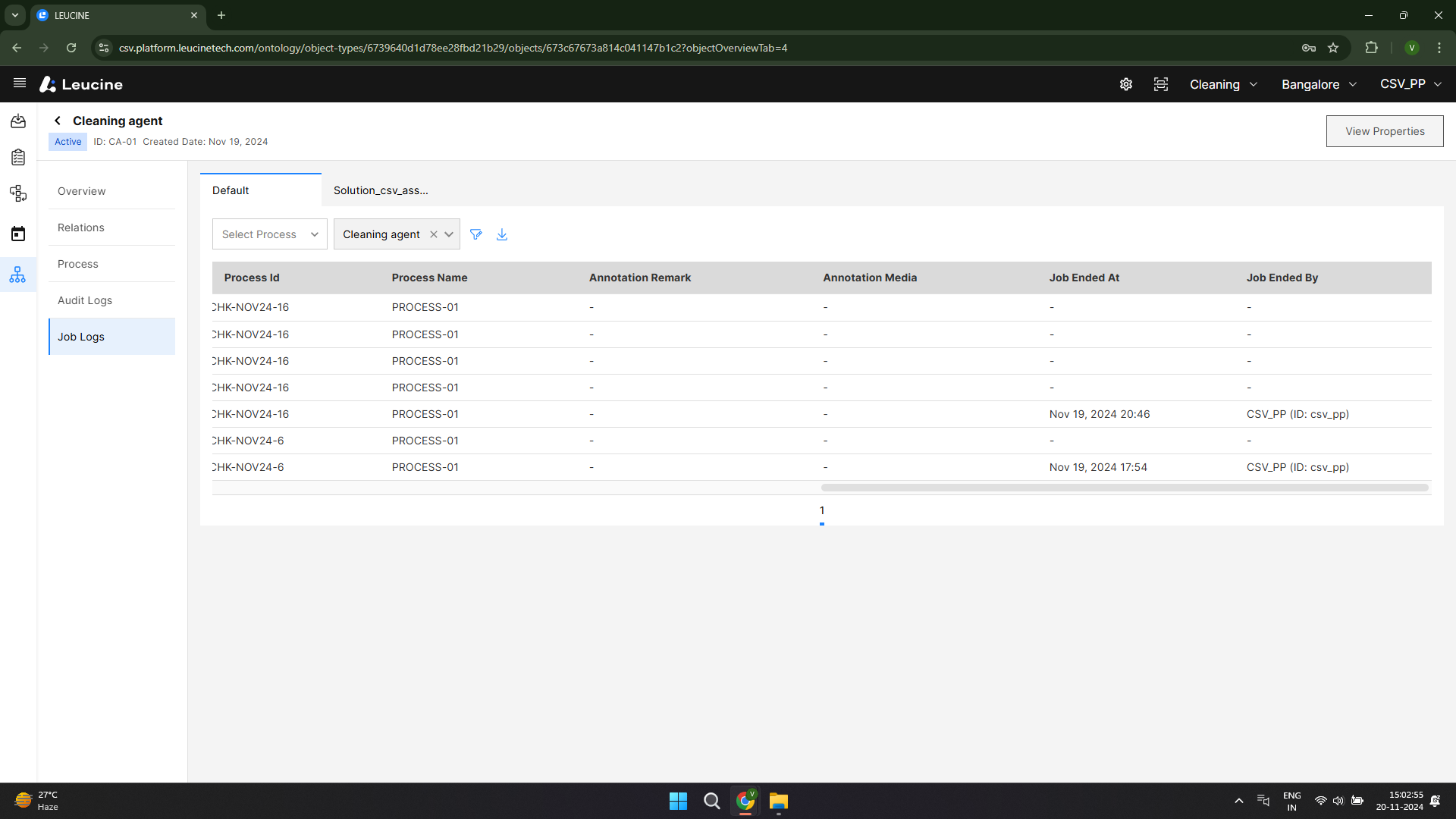Open File Explorer from taskbar
Screen dimensions: 1456x819
point(779,801)
